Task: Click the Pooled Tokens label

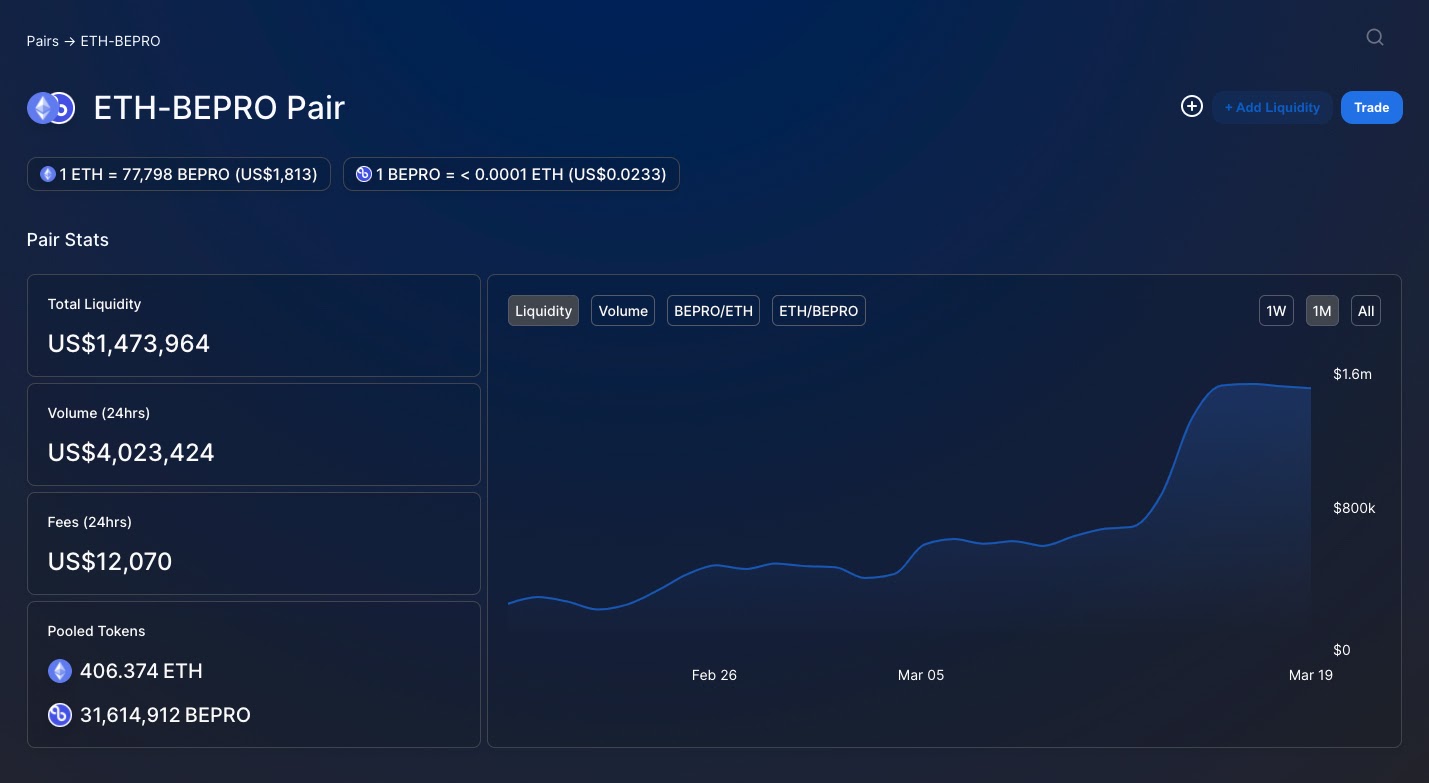Action: (x=97, y=631)
